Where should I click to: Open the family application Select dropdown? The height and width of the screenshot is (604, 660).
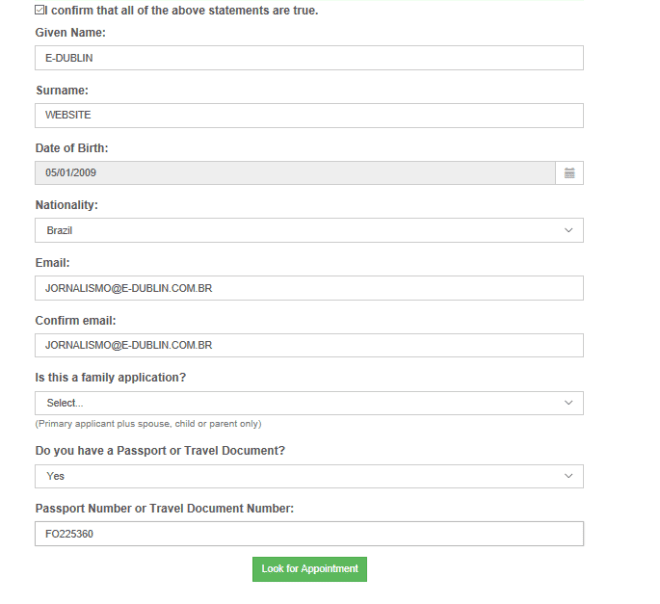[308, 403]
